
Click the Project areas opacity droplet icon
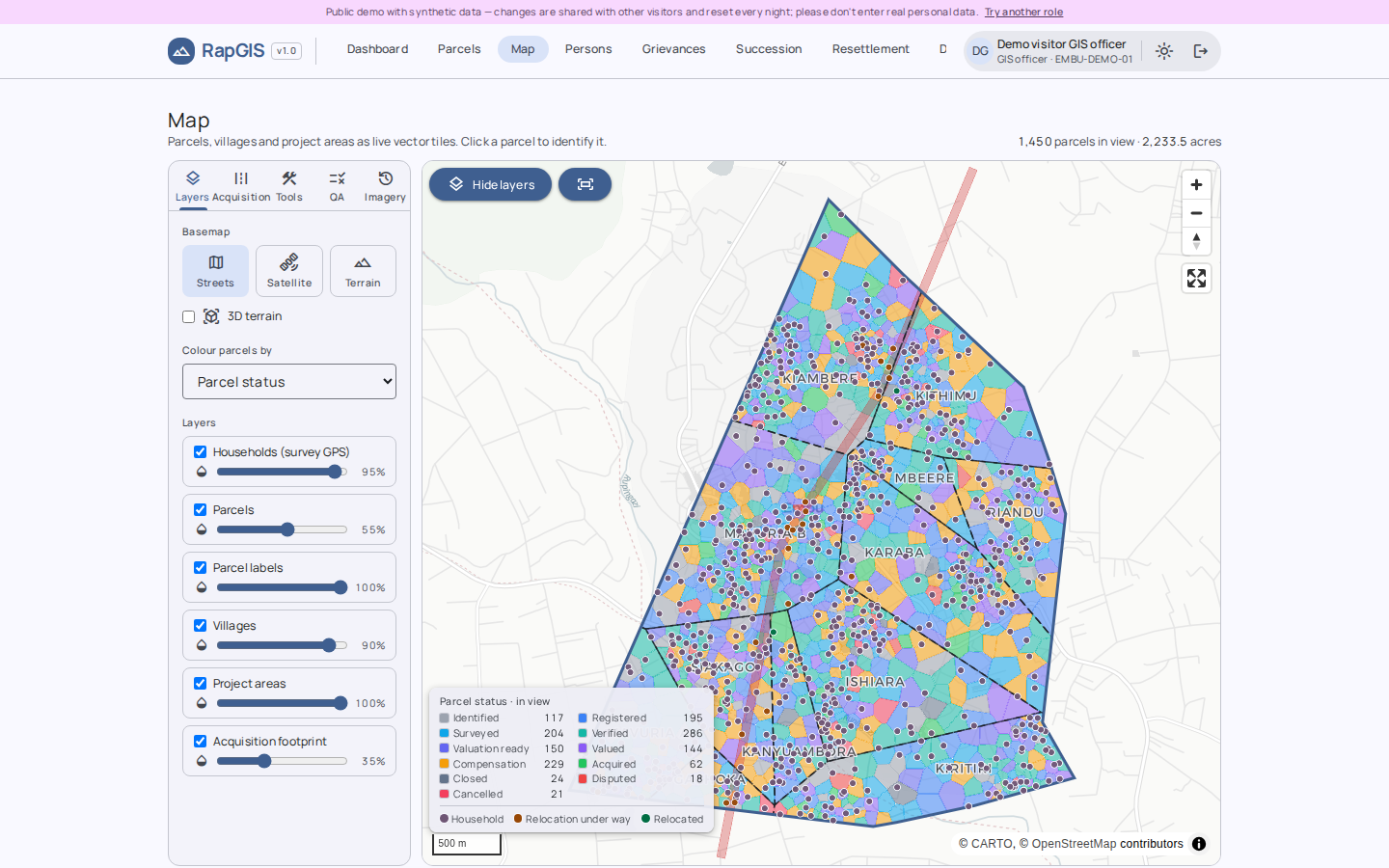coord(202,703)
